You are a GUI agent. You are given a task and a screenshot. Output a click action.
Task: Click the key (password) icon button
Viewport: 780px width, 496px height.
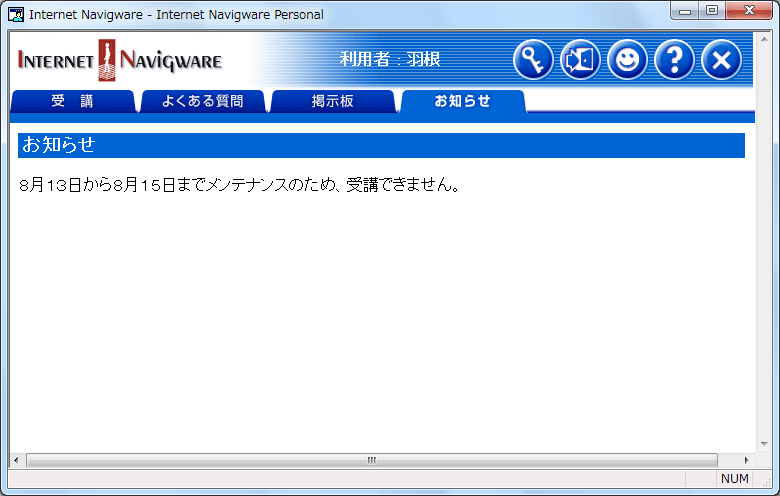tap(533, 60)
